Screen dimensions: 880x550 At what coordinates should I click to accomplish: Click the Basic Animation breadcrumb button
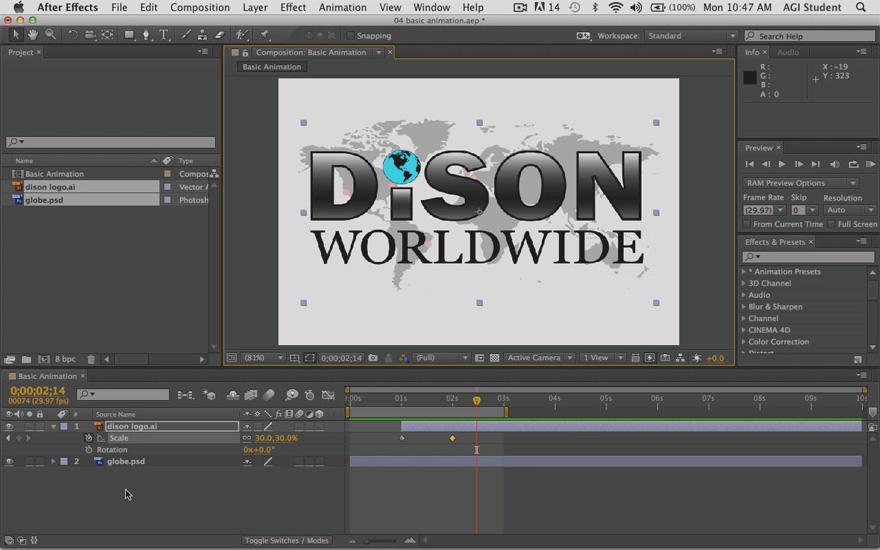pyautogui.click(x=272, y=67)
